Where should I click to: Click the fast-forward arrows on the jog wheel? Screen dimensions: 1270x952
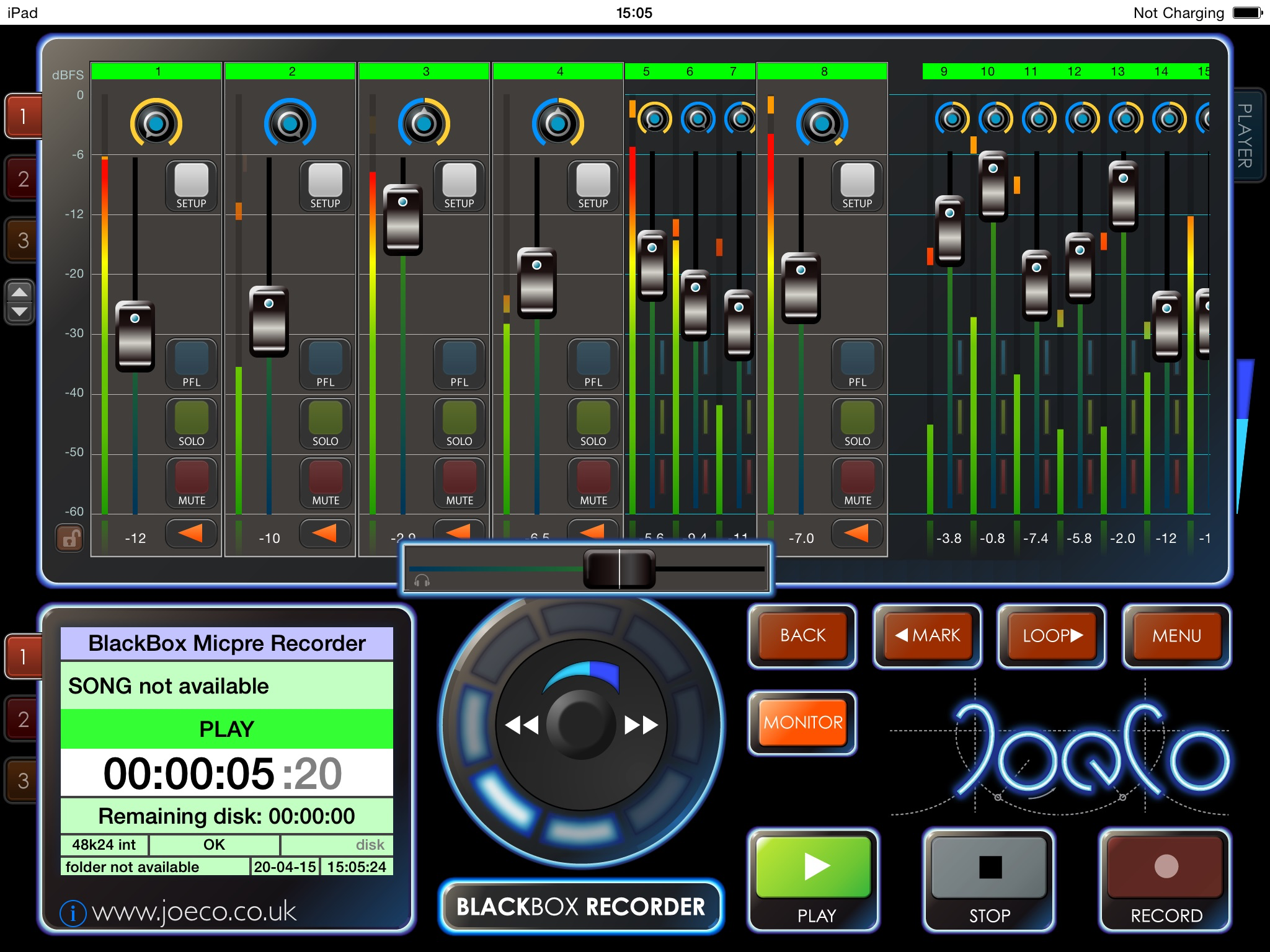click(641, 725)
